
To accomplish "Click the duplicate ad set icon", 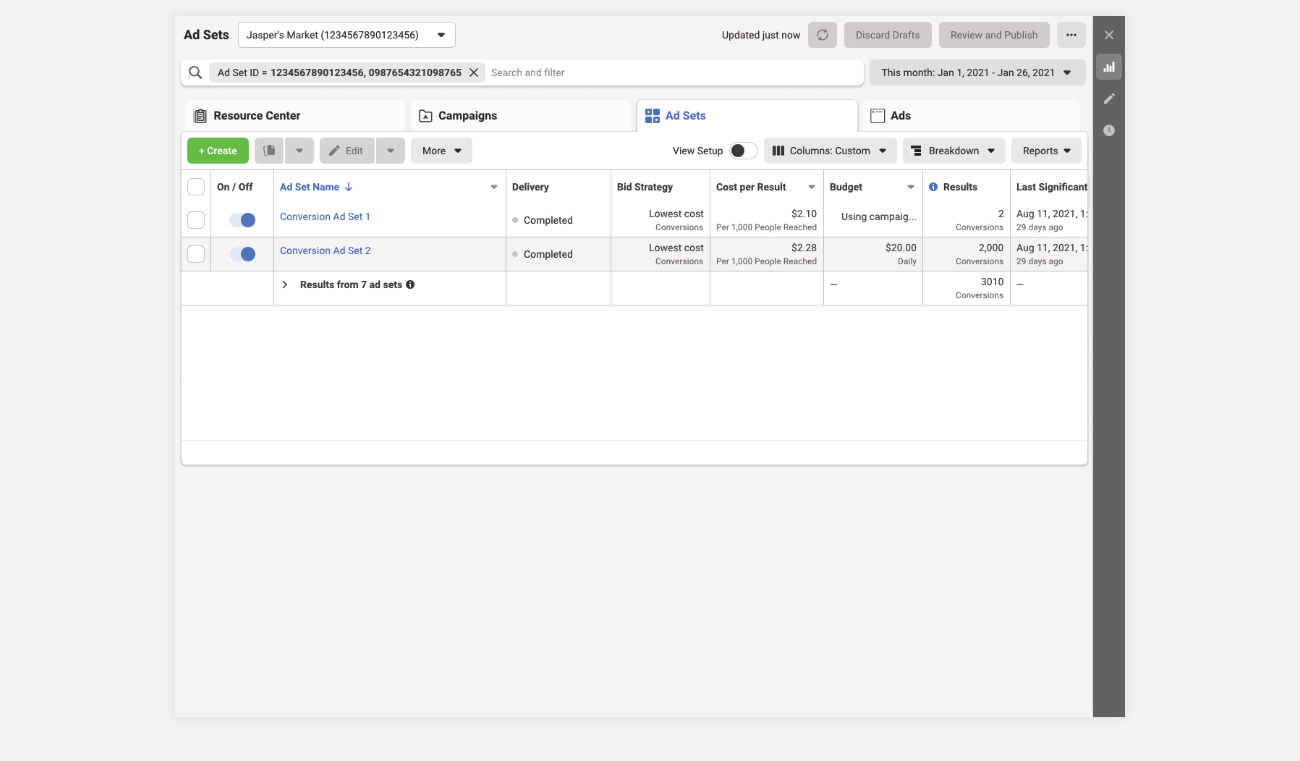I will 269,151.
